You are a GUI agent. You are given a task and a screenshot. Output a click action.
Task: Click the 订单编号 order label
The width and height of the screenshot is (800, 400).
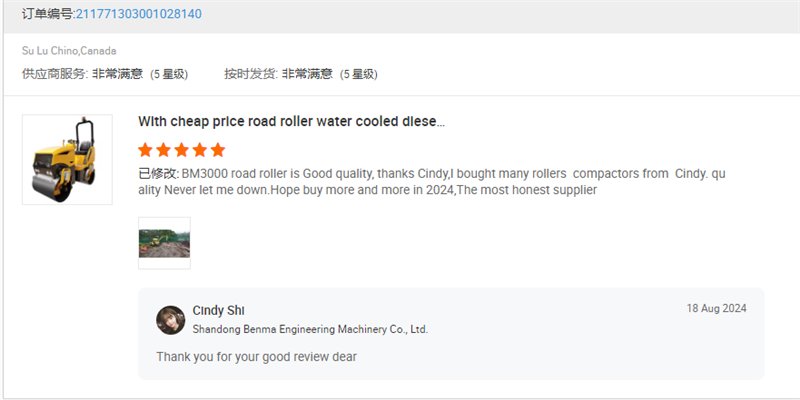[x=47, y=15]
